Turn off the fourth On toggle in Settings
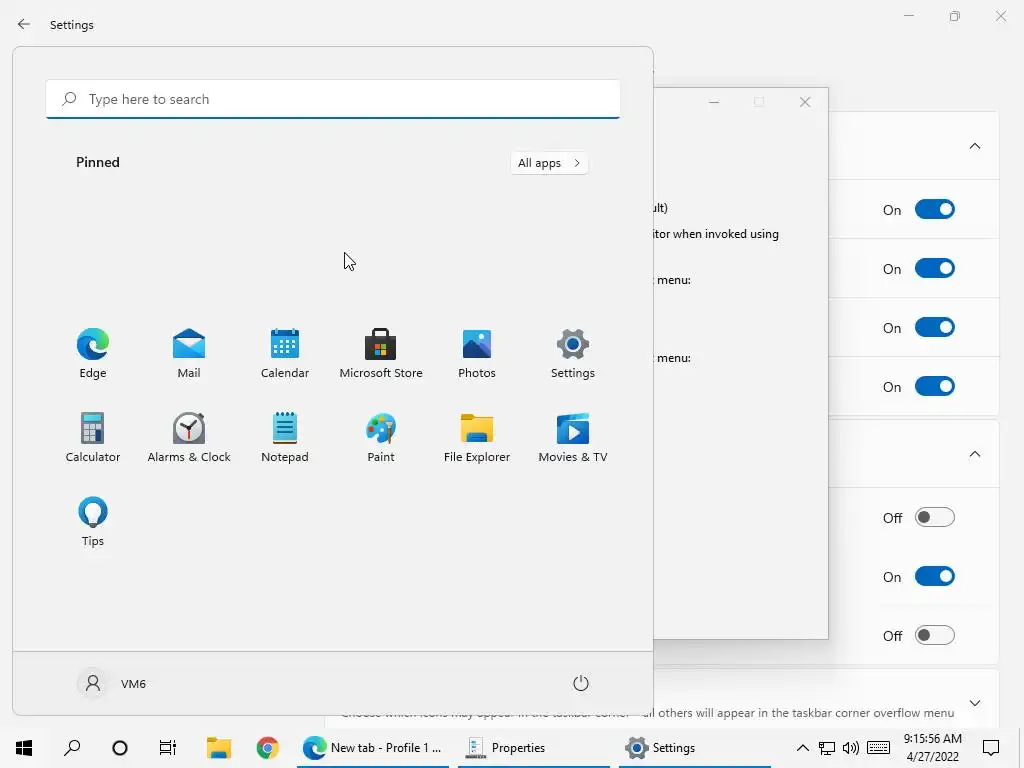Image resolution: width=1024 pixels, height=768 pixels. pyautogui.click(x=935, y=387)
